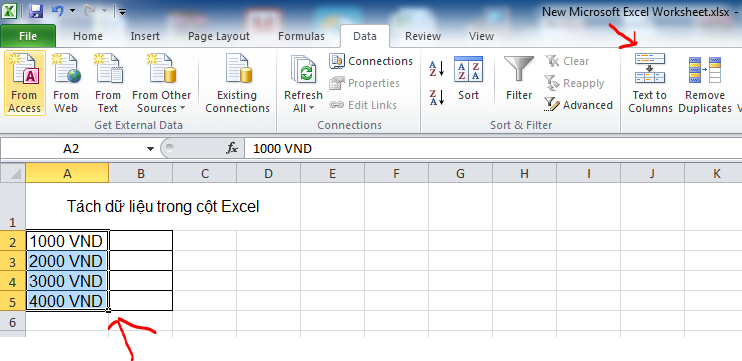Viewport: 742px width, 361px height.
Task: Click cell containing 1000 VND
Action: pyautogui.click(x=67, y=241)
